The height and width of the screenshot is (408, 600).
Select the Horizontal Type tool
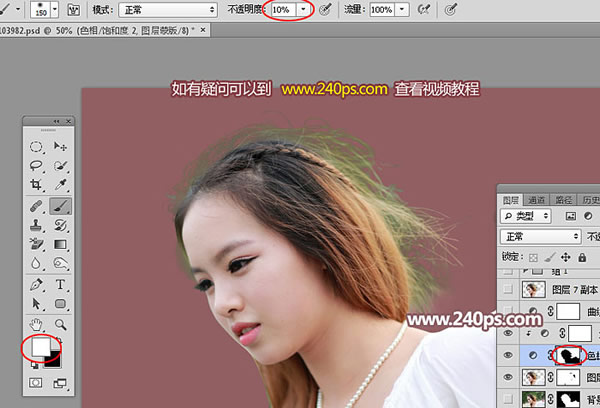(x=60, y=284)
